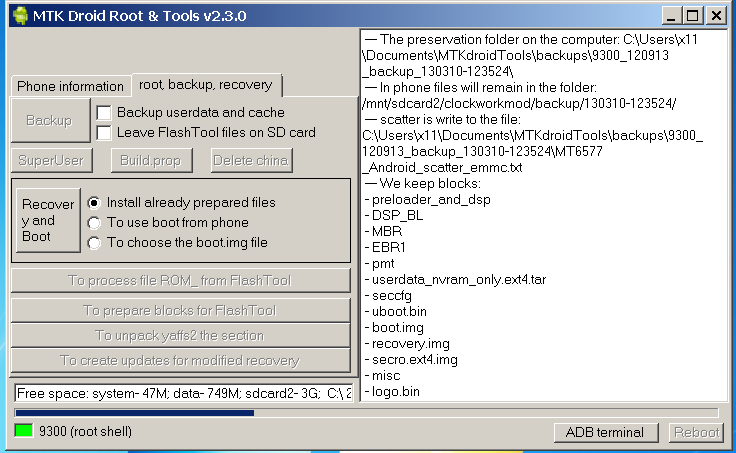This screenshot has height=453, width=736.
Task: Click '- secro.ext4.img' log line
Action: tap(411, 360)
